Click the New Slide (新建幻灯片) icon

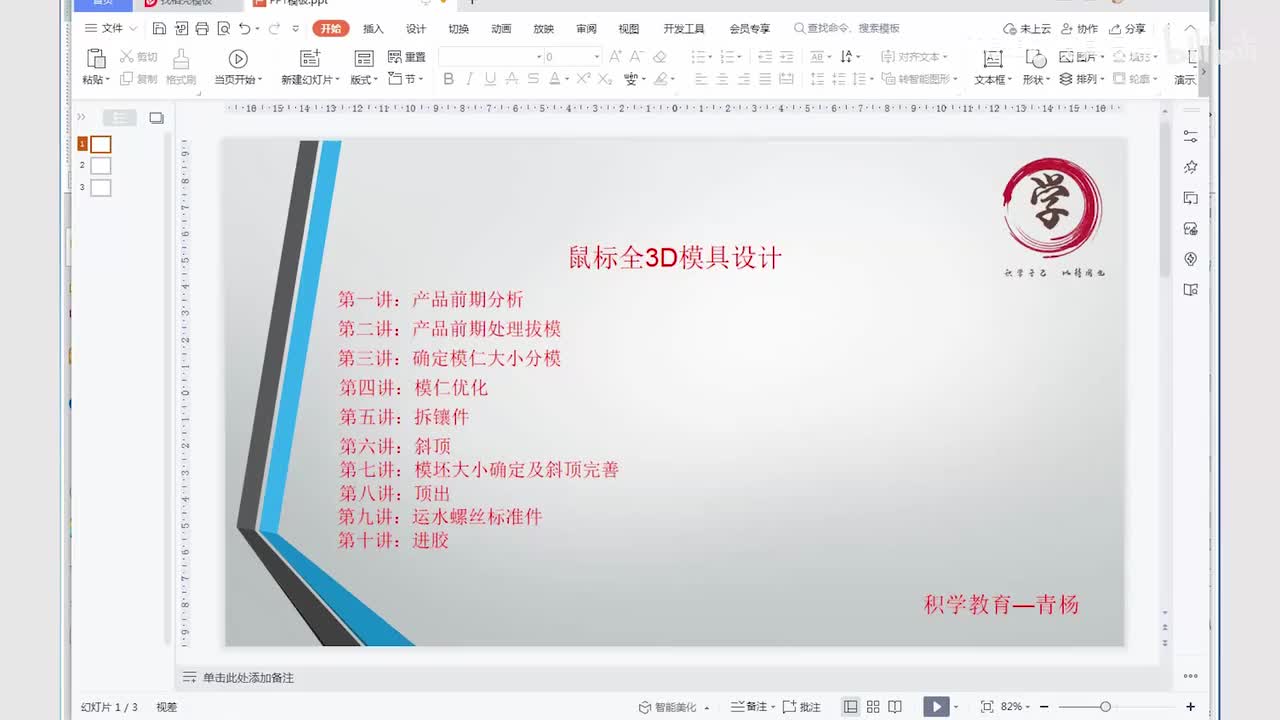coord(310,58)
